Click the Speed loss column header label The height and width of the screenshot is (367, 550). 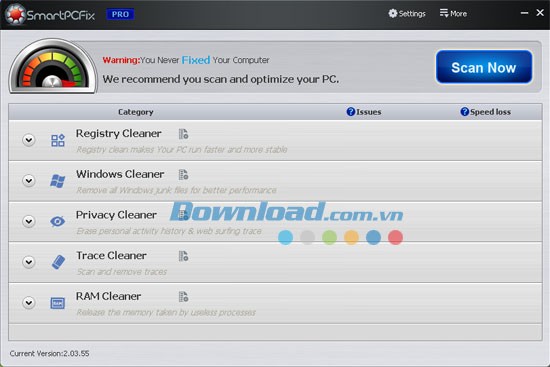click(490, 112)
